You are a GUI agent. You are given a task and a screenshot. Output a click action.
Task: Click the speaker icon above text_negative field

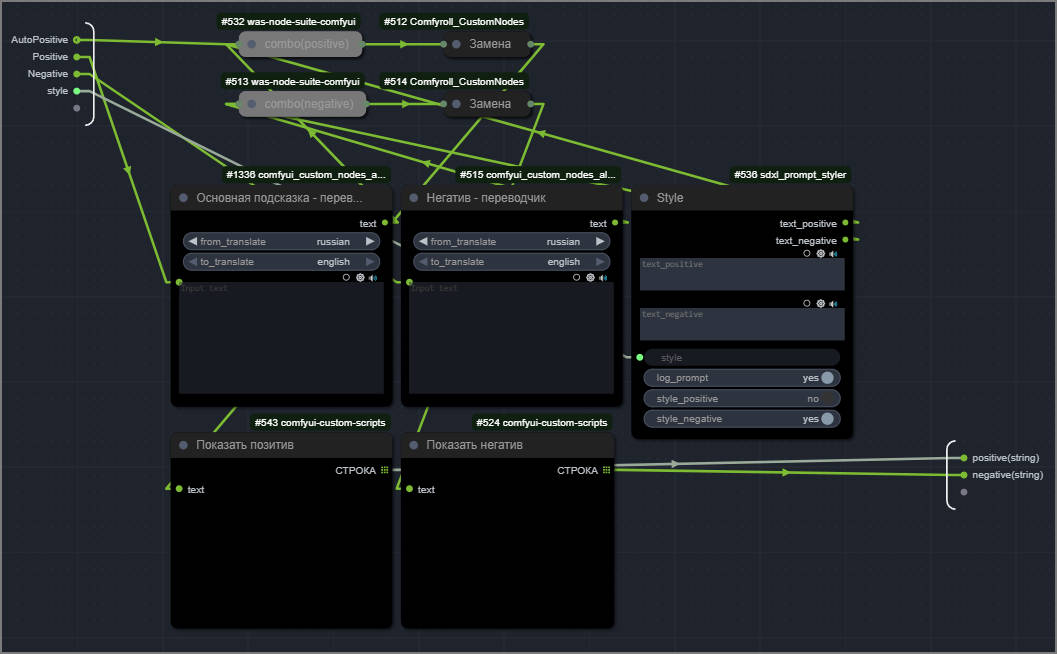tap(833, 303)
